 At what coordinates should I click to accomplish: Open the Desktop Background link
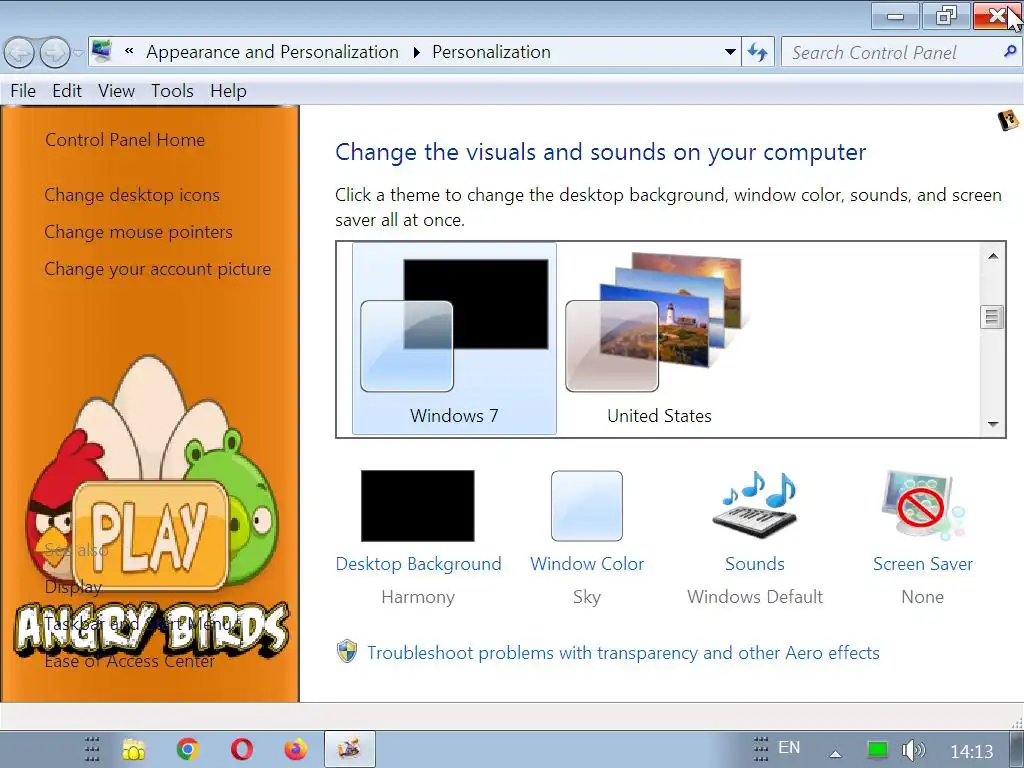tap(419, 564)
